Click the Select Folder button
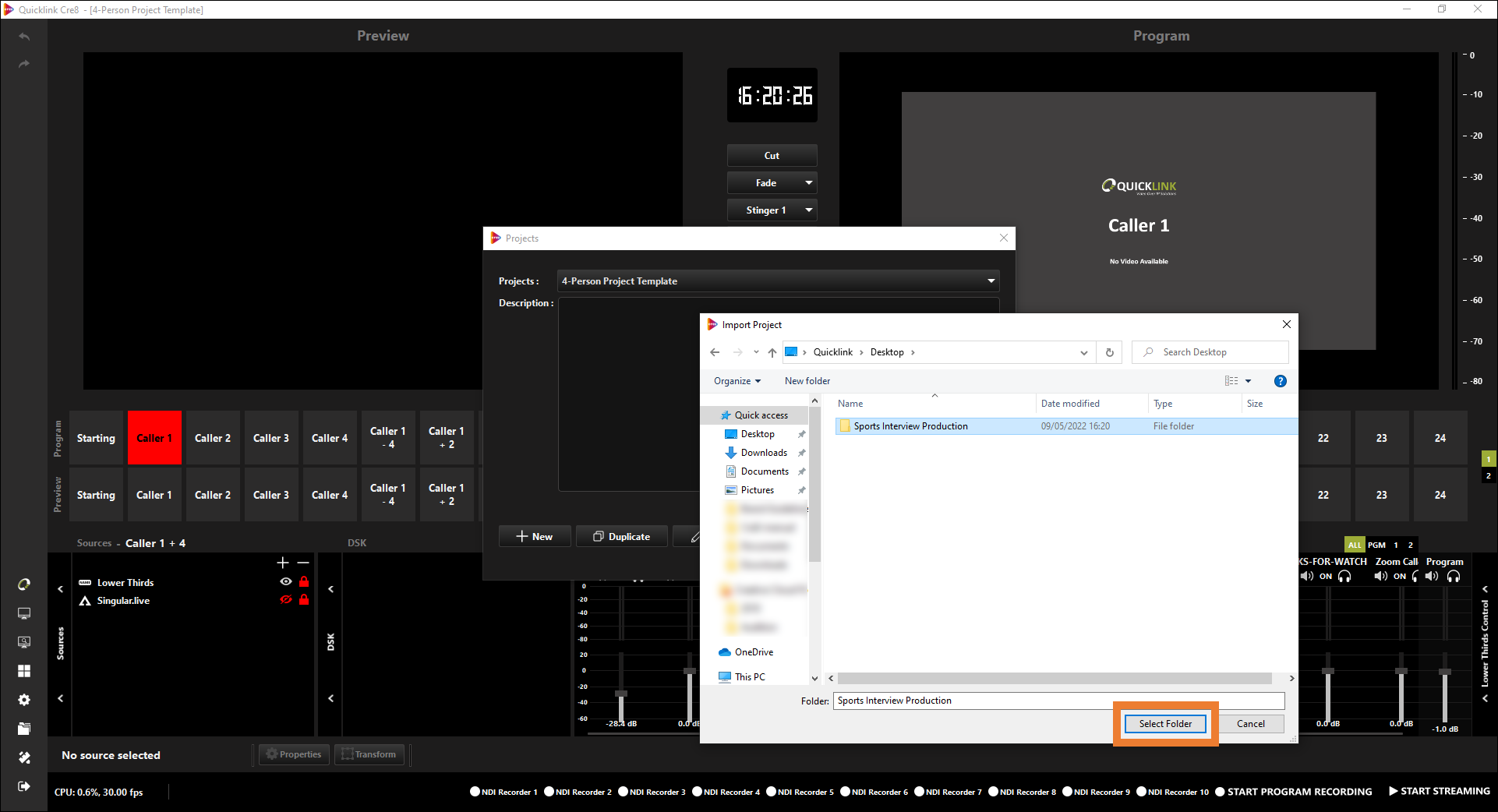Viewport: 1498px width, 812px height. [1165, 724]
